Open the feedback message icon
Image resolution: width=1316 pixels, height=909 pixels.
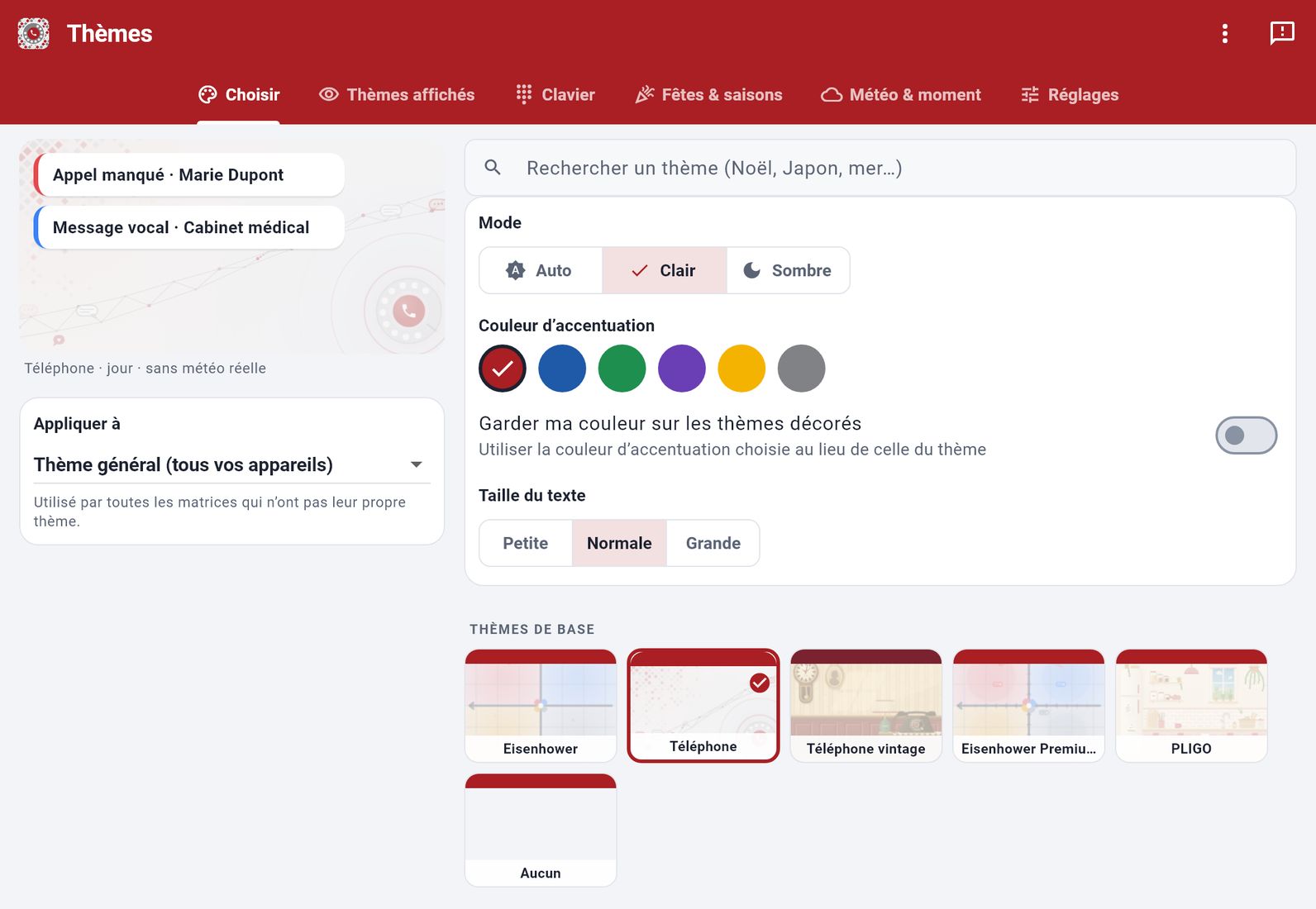click(x=1282, y=33)
